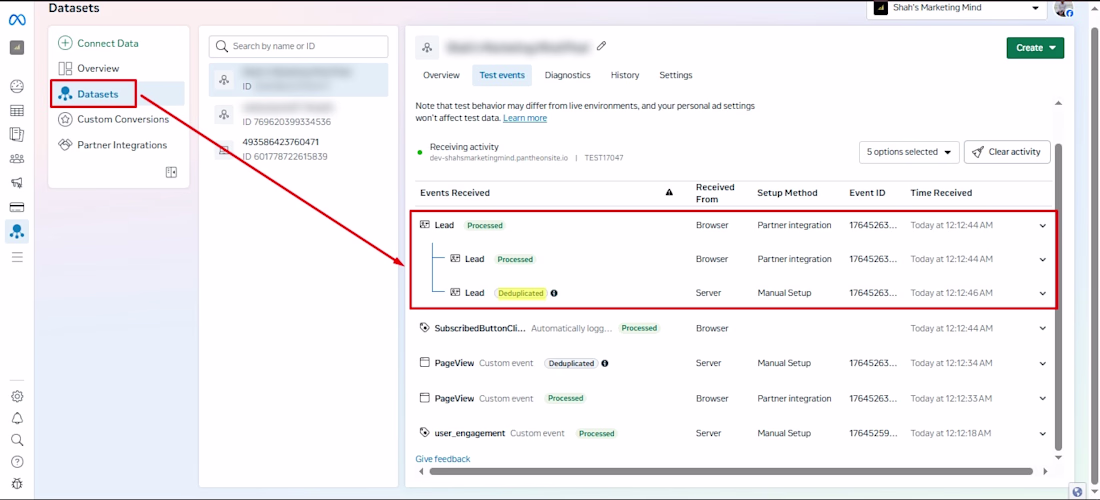Open the table grid icon in sidebar
1100x500 pixels.
pyautogui.click(x=17, y=110)
